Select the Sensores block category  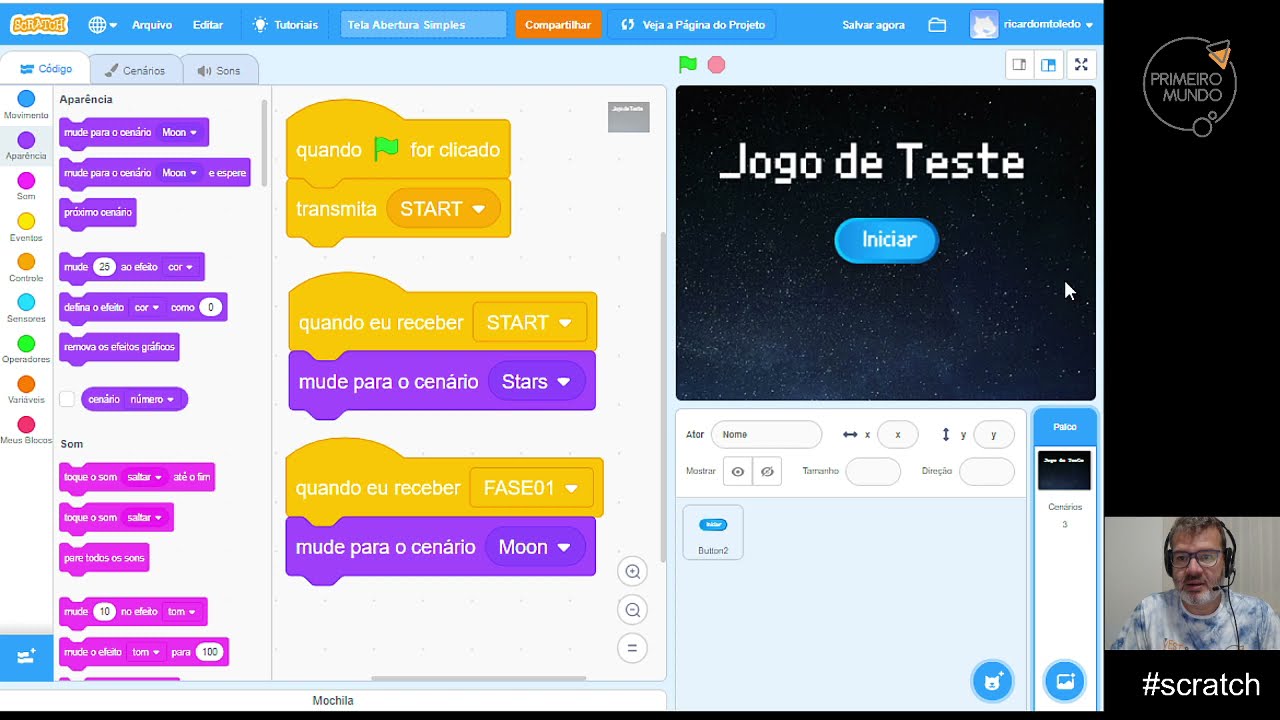point(26,309)
